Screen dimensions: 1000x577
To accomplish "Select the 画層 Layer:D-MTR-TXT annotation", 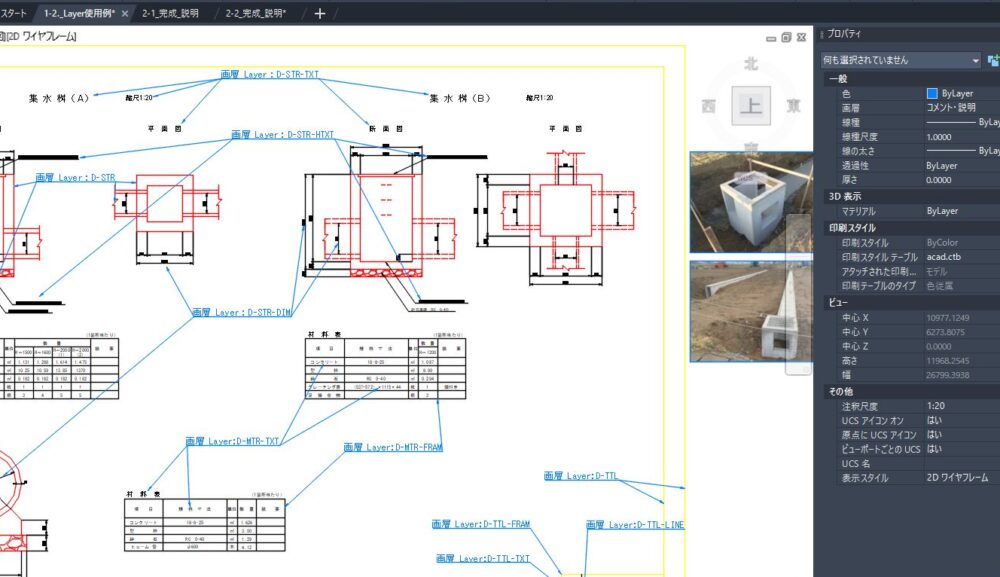I will pyautogui.click(x=232, y=441).
